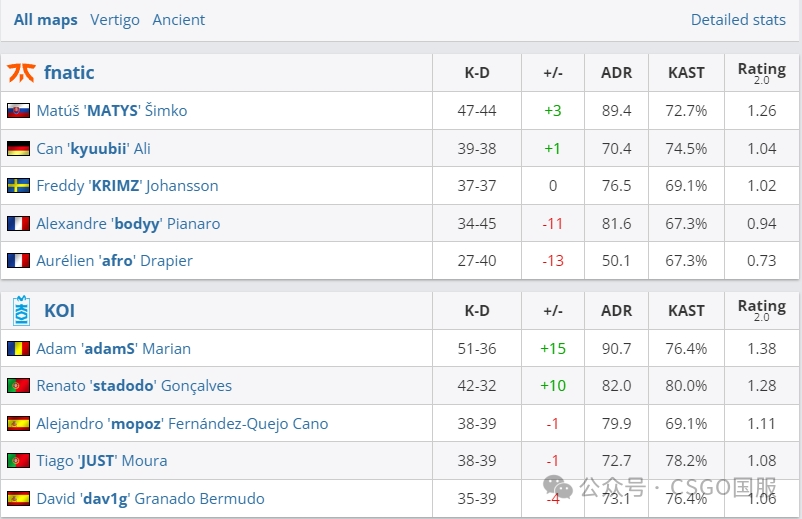This screenshot has width=802, height=519.
Task: Click the German flag beside kyuubii
Action: coord(18,149)
